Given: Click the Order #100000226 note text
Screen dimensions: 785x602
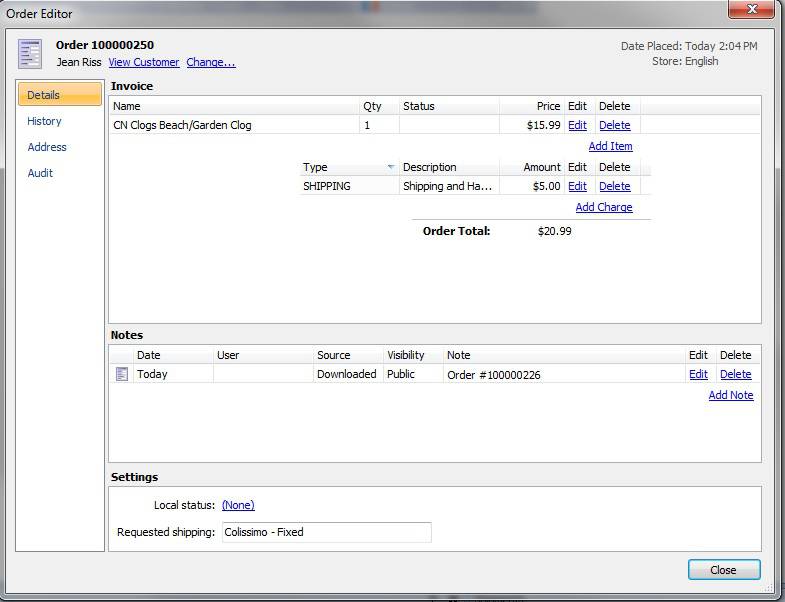Looking at the screenshot, I should point(494,375).
